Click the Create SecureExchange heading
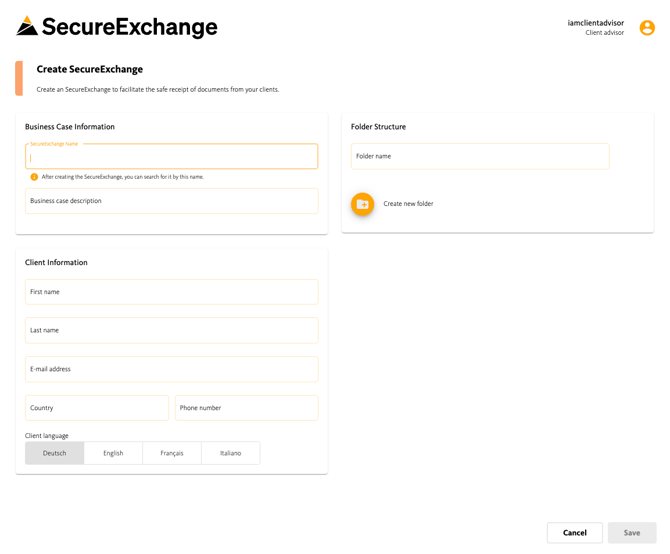 point(90,69)
